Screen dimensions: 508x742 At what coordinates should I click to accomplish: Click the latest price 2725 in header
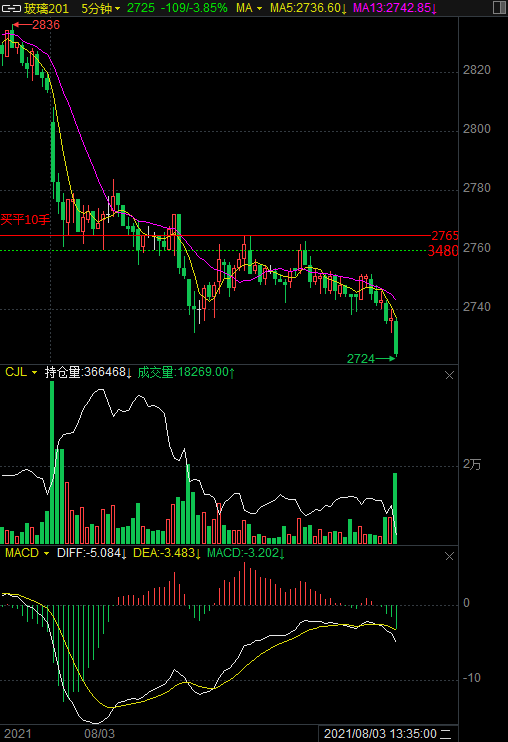coord(140,8)
